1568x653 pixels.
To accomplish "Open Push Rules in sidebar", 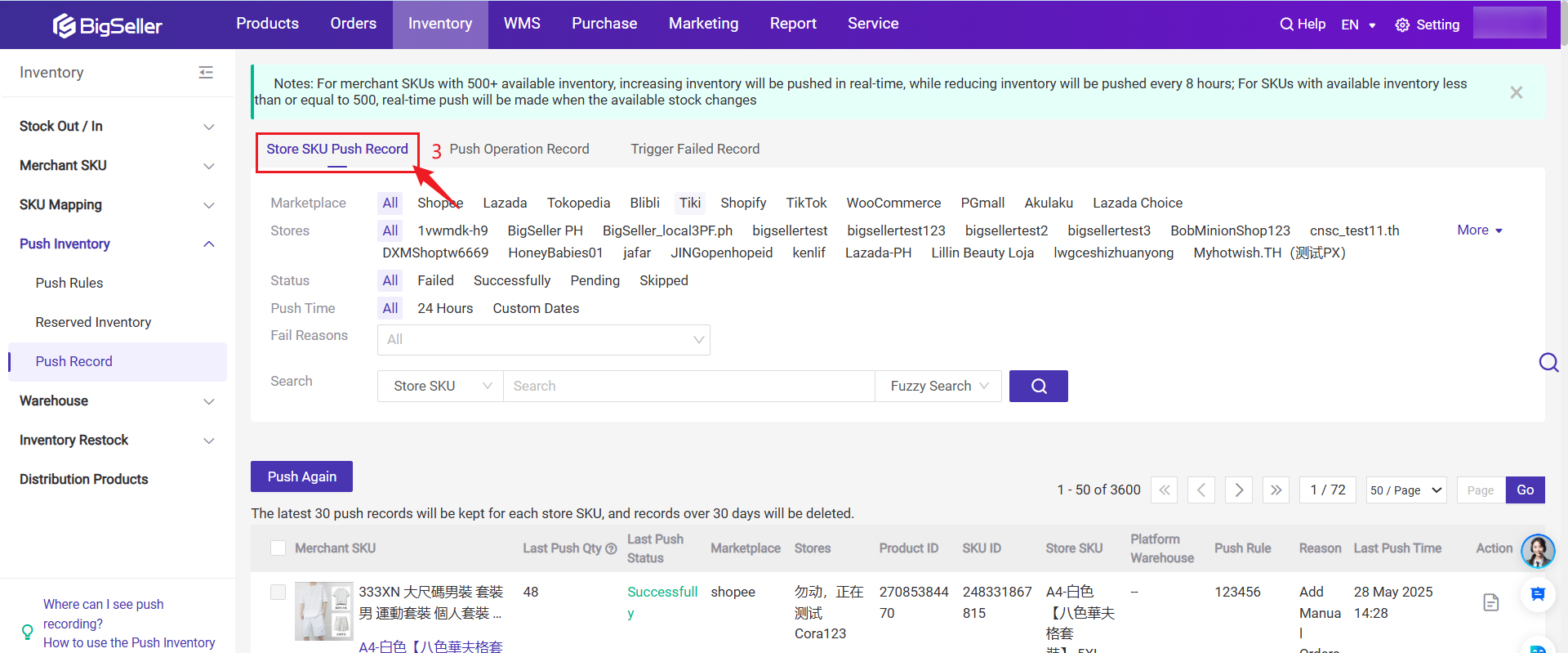I will [x=69, y=283].
